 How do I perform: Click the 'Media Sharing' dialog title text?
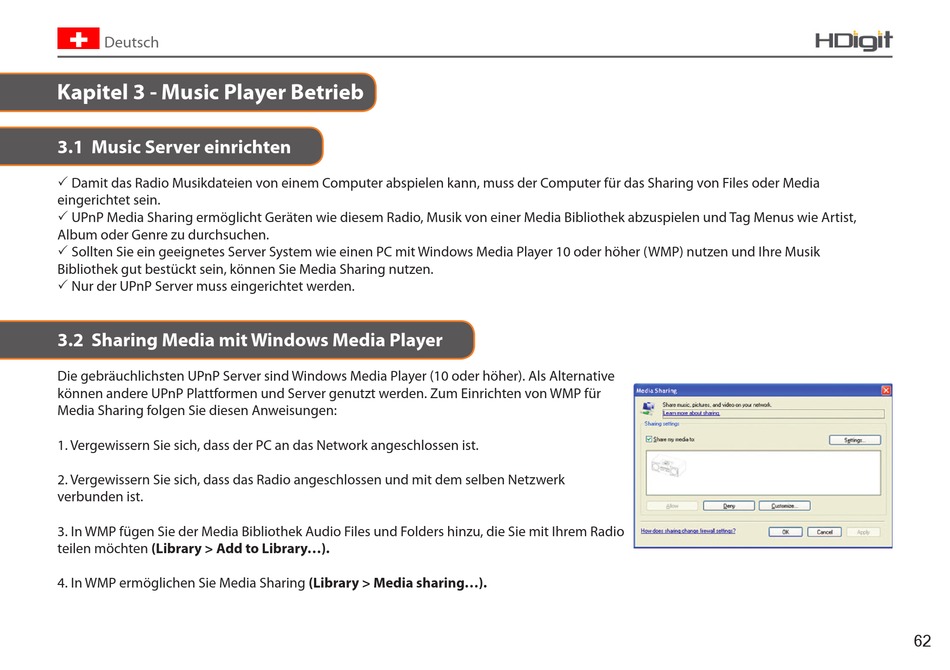[x=657, y=391]
